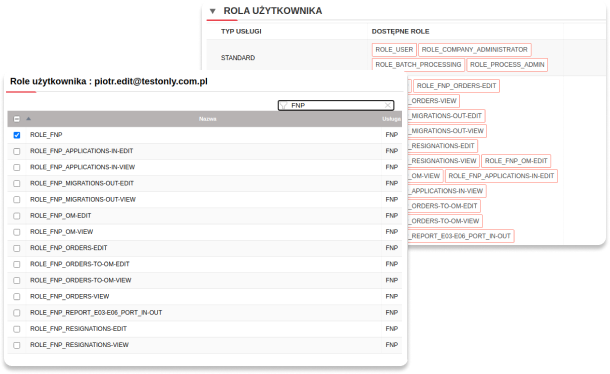The image size is (610, 374).
Task: Click ROLE_USER tag in available roles
Action: coord(394,50)
